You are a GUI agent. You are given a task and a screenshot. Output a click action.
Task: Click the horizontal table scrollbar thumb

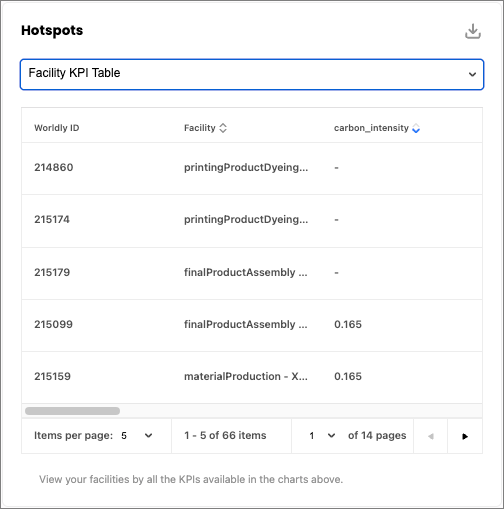[72, 411]
